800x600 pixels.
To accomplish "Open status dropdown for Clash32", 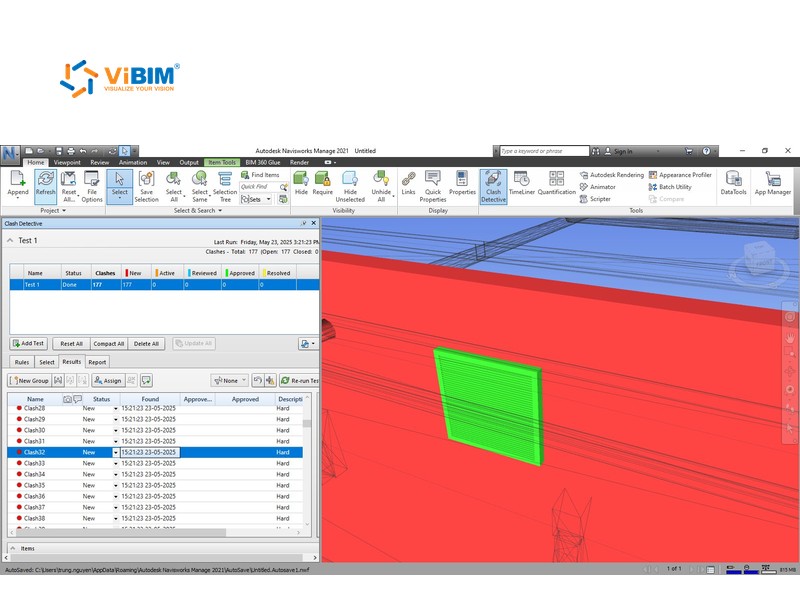I will click(116, 452).
